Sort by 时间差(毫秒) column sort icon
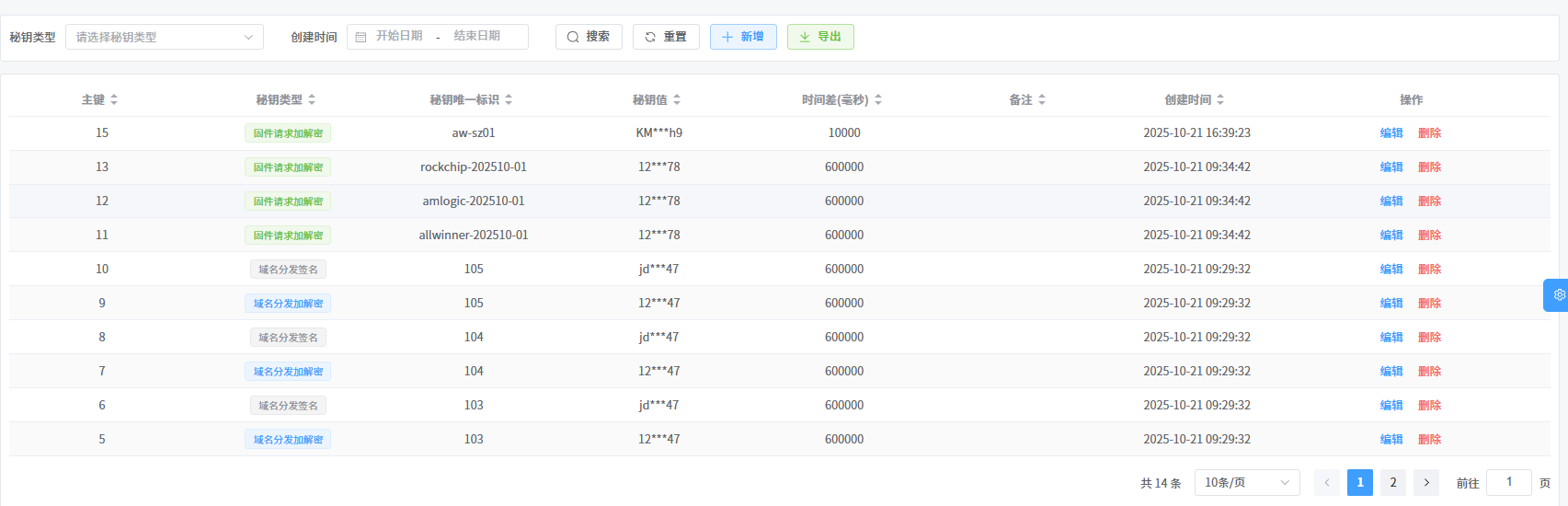1568x506 pixels. tap(878, 99)
